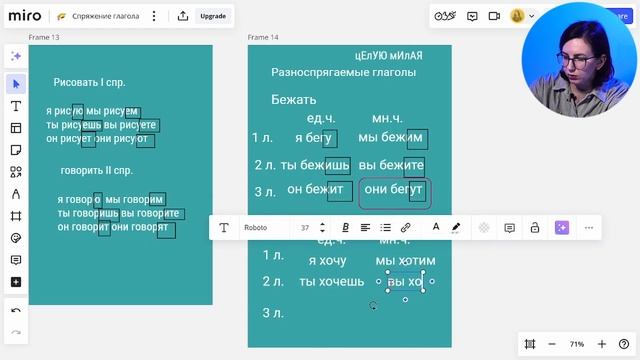Open the board options three-dot menu
This screenshot has height=360, width=640.
coord(154,16)
